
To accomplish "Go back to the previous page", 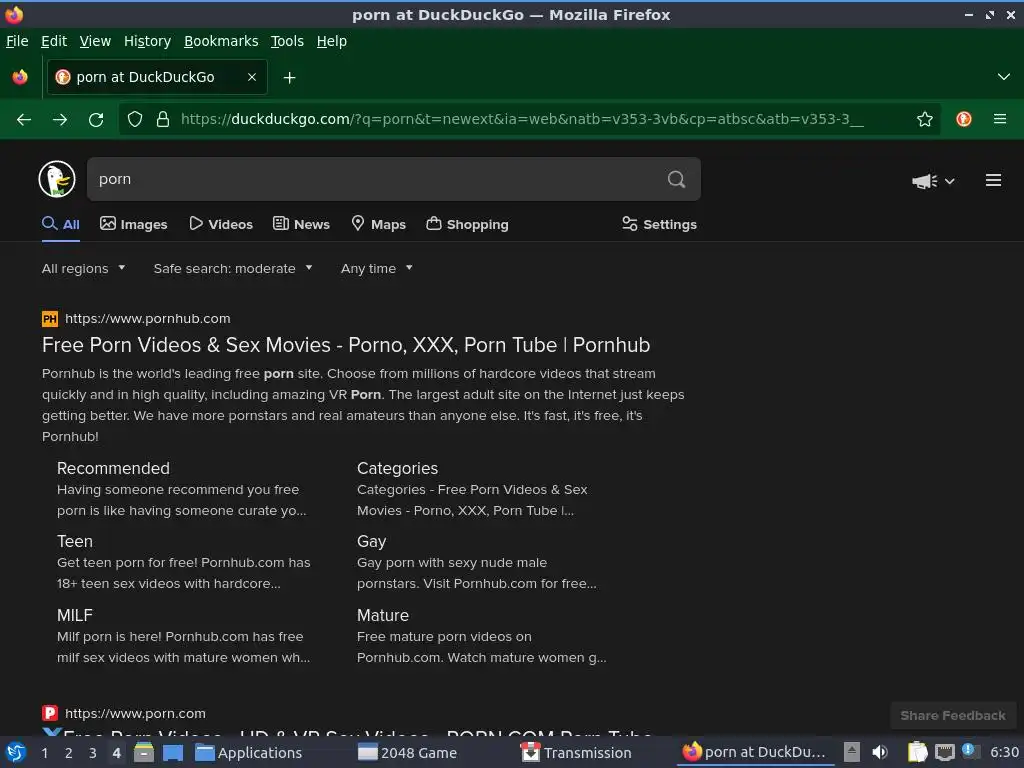I will [24, 120].
